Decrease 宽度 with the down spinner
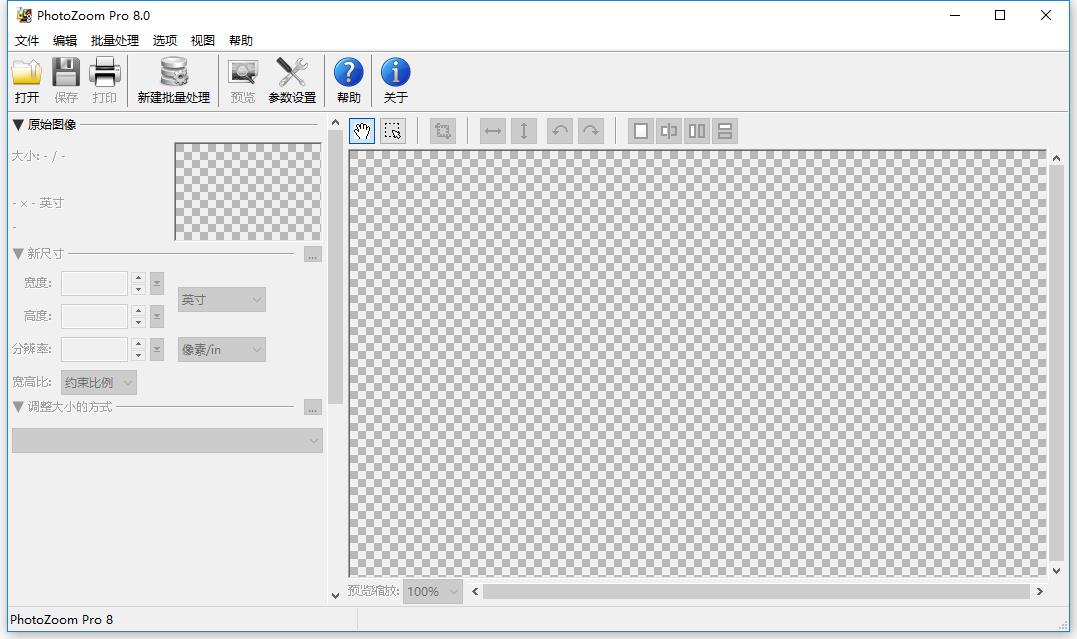The height and width of the screenshot is (639, 1077). click(x=138, y=289)
